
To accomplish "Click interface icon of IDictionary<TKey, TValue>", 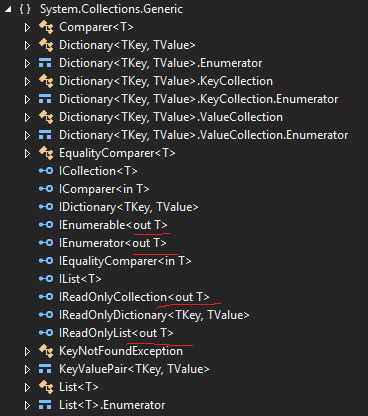I will pos(46,207).
